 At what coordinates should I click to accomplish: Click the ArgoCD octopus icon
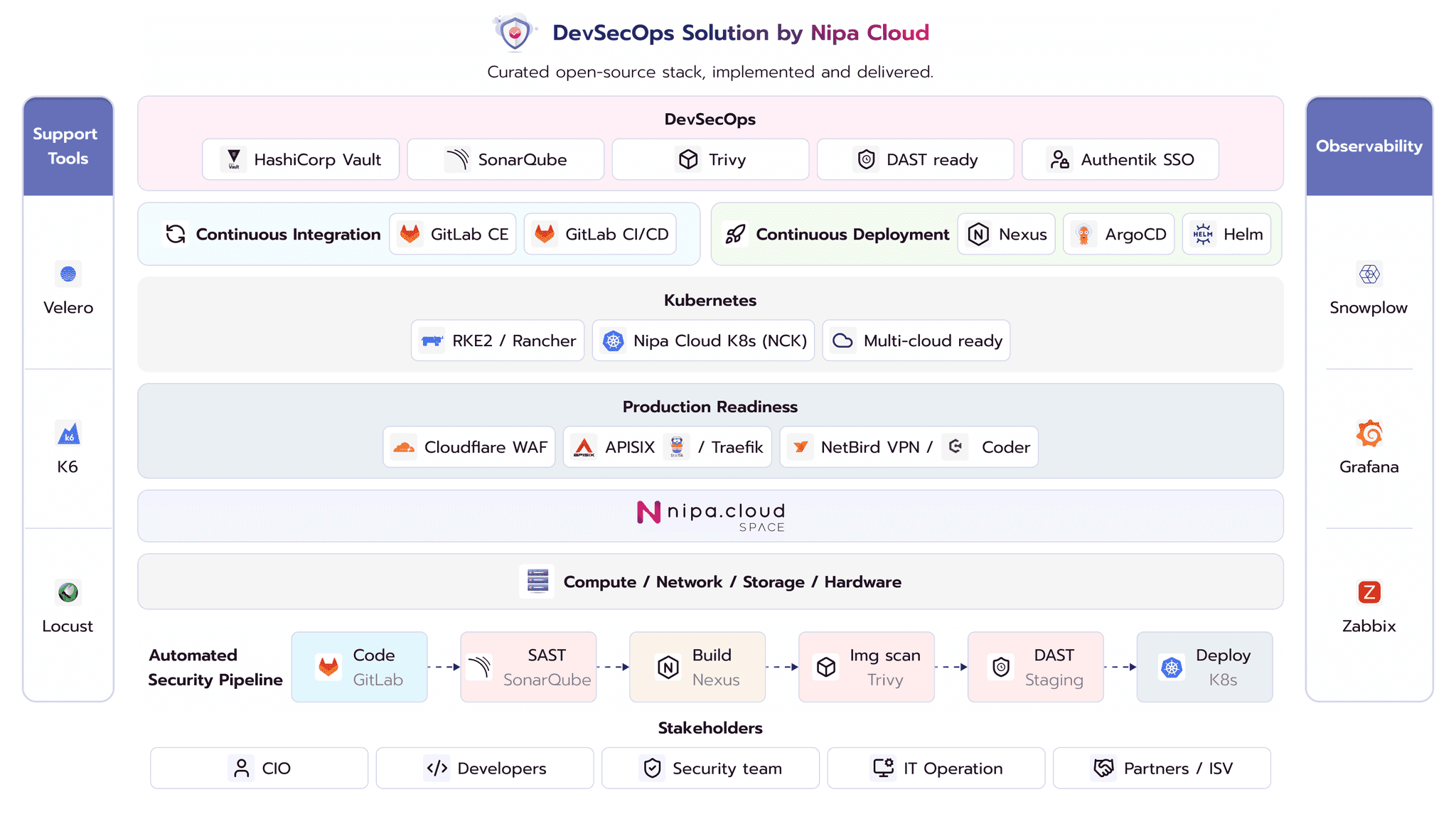tap(1084, 234)
